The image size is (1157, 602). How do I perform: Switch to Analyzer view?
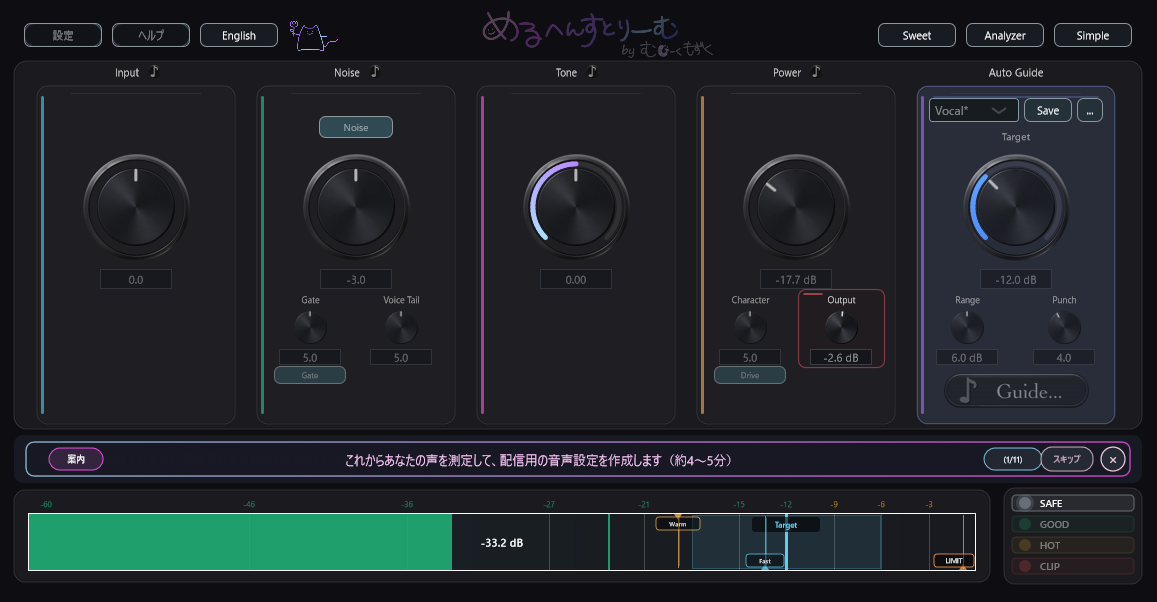tap(1005, 35)
